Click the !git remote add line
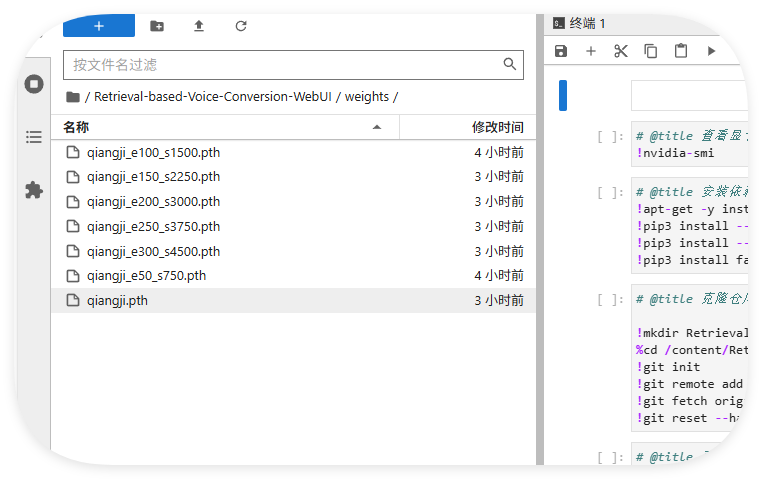The width and height of the screenshot is (762, 479). 690,384
